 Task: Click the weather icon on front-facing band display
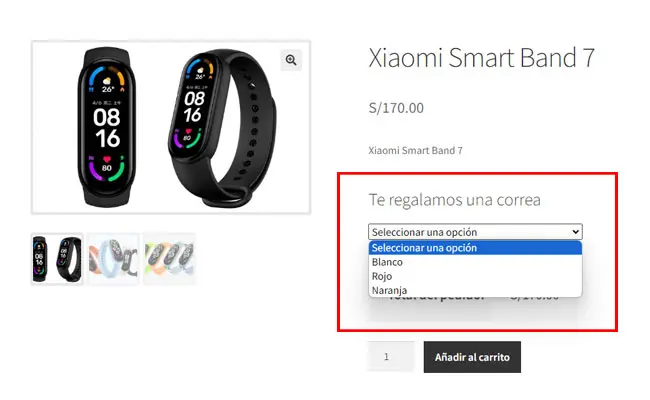[107, 81]
